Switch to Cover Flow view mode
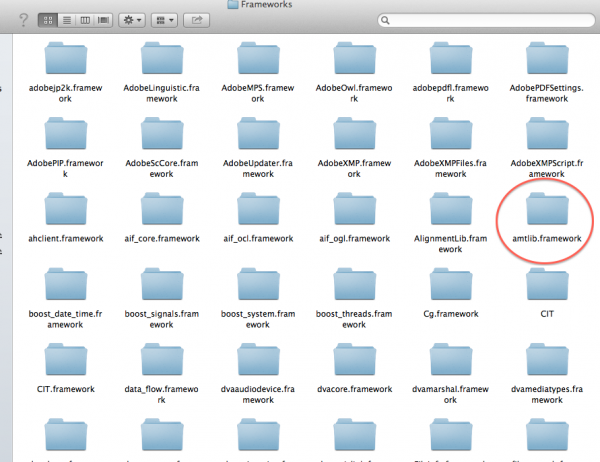This screenshot has width=600, height=462. click(x=103, y=20)
